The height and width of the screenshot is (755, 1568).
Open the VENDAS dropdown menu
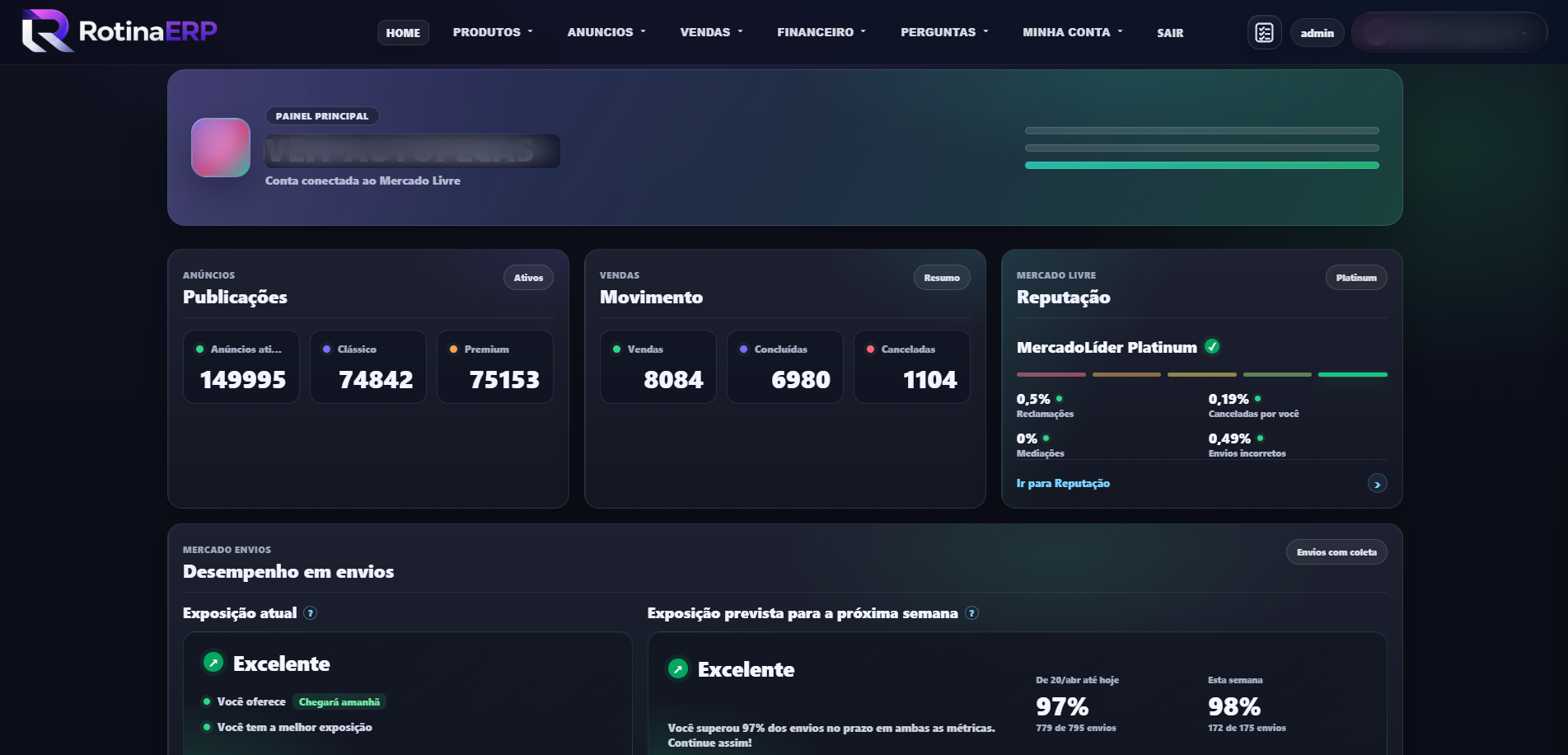pos(711,32)
